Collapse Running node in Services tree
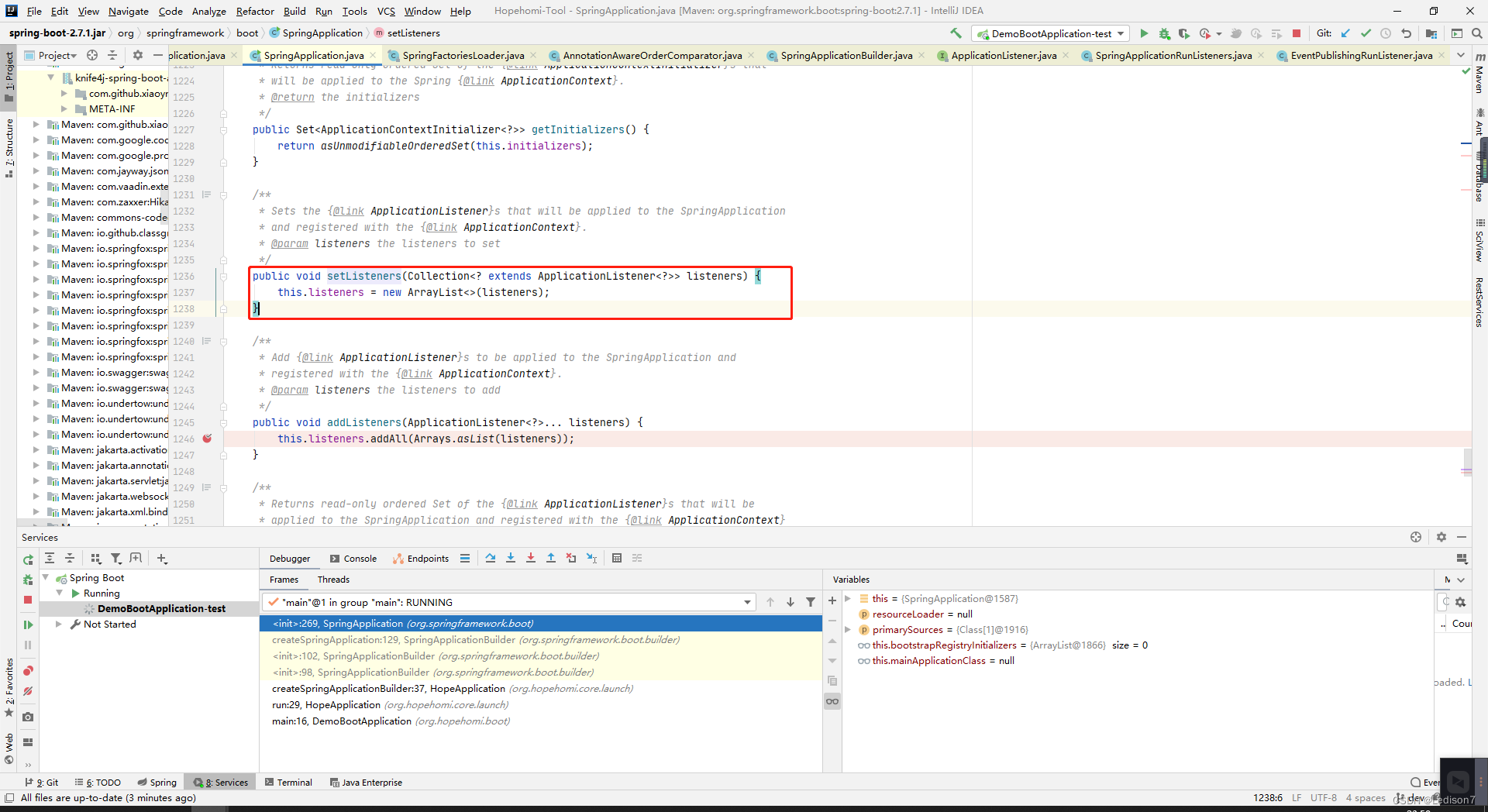Viewport: 1488px width, 812px height. 59,594
